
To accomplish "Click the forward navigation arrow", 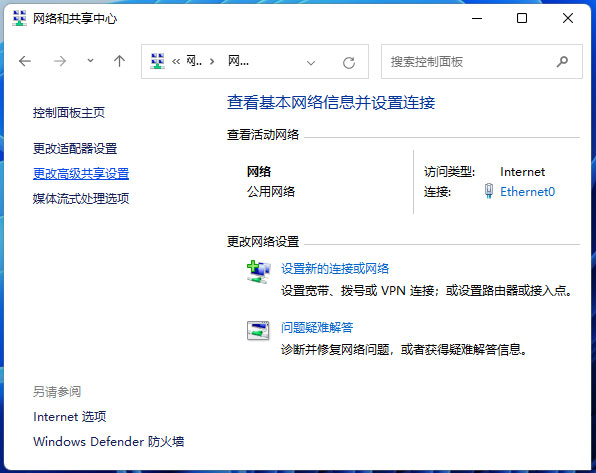I will tap(60, 61).
